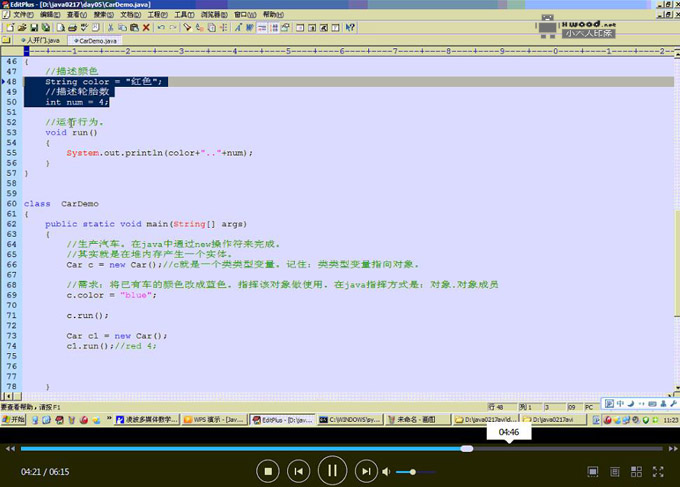The image size is (680, 487).
Task: Stop playback with the square button
Action: 268,471
